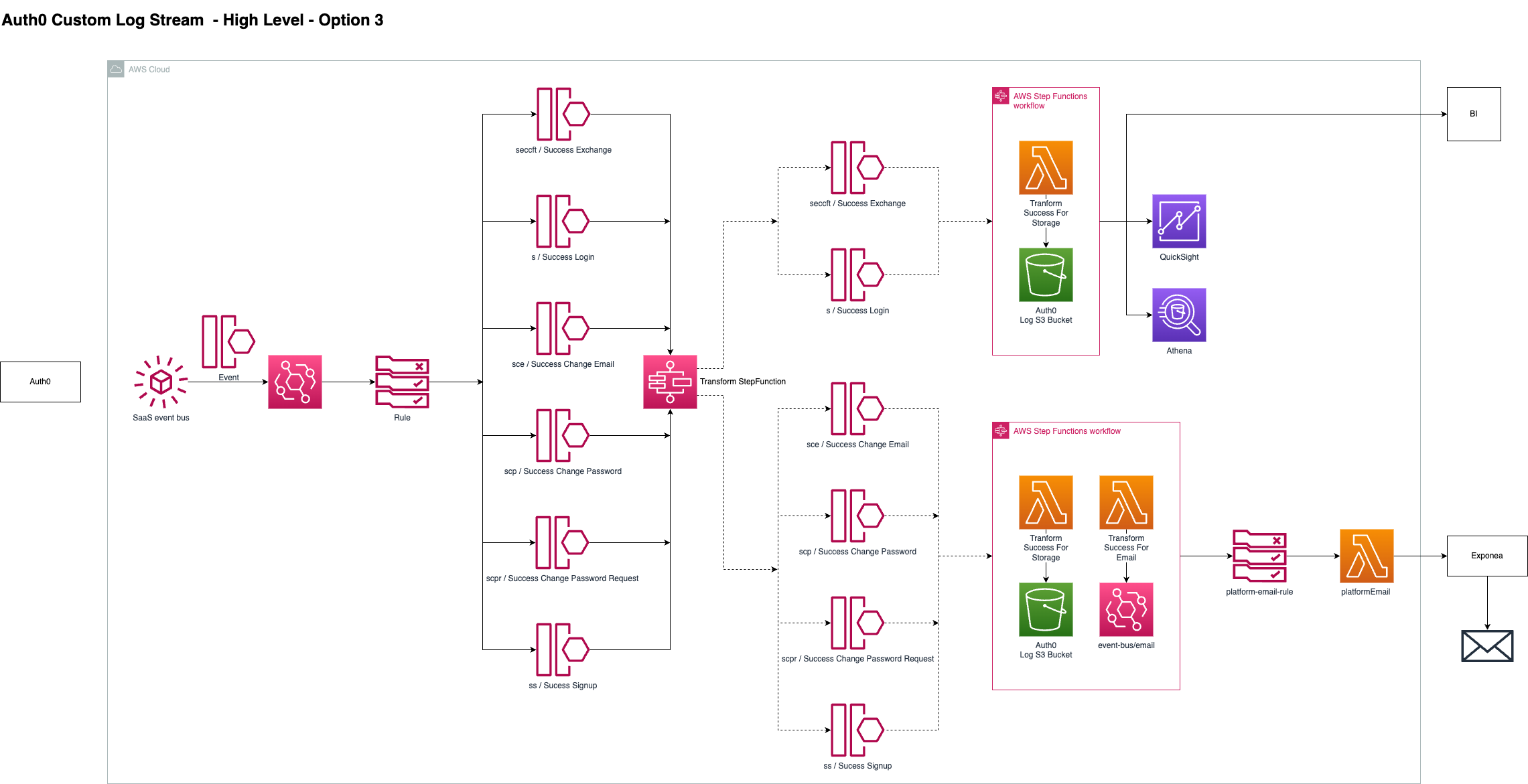Screen dimensions: 1528x784
Task: Select the BI box
Action: 1473,114
